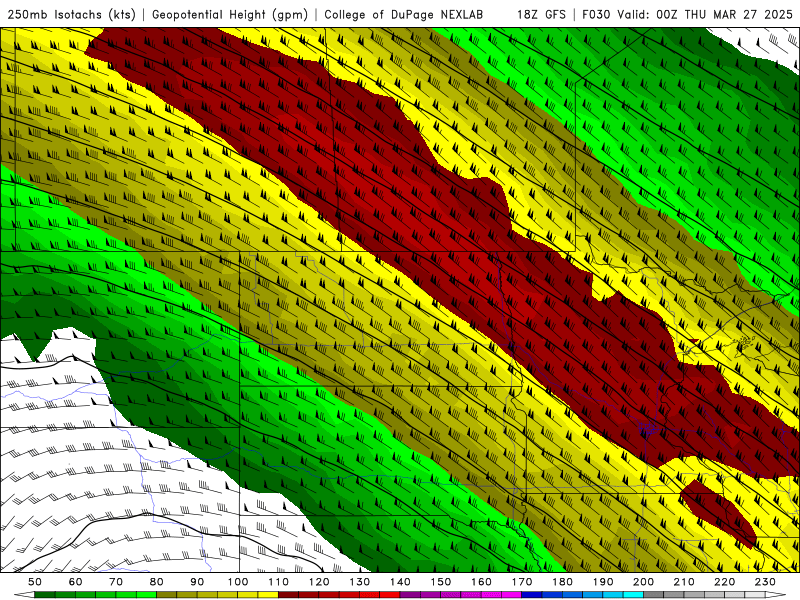This screenshot has width=800, height=600.
Task: Click the 220 value on the color scale
Action: (x=724, y=582)
